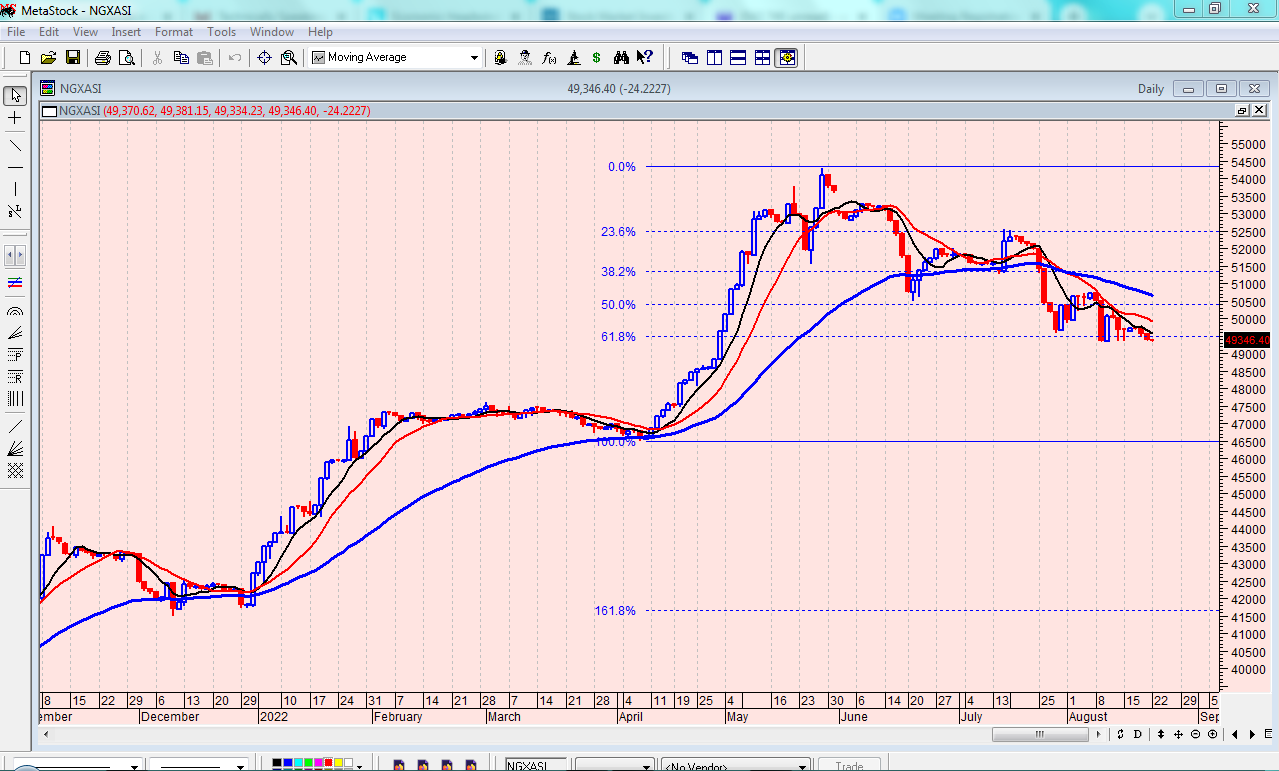
Task: Open the Window menu
Action: tap(272, 32)
